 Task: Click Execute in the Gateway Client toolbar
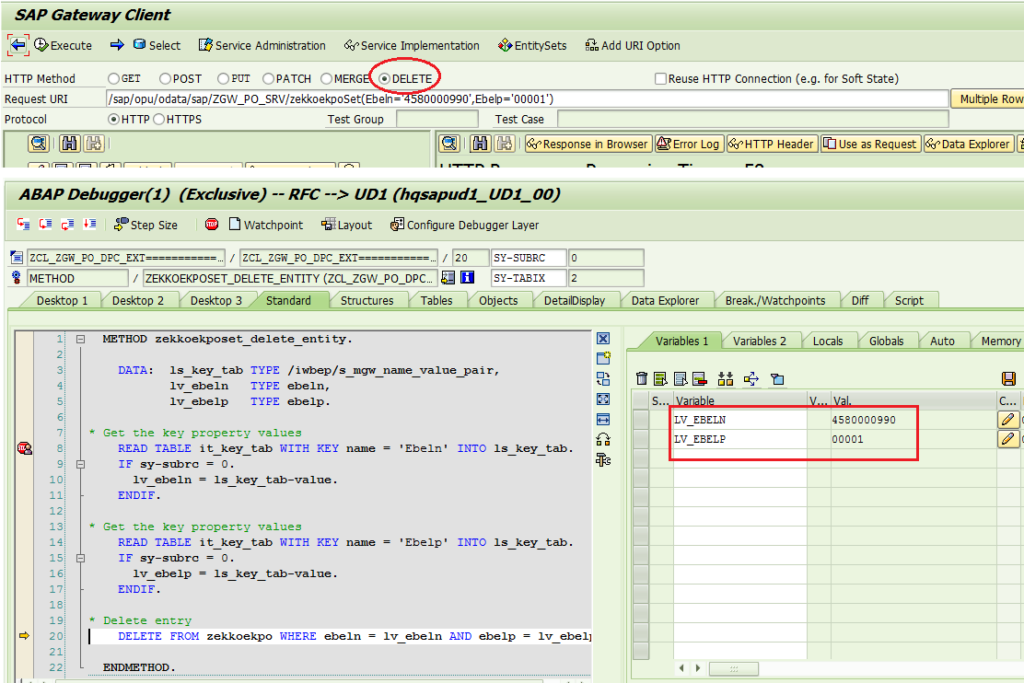(x=63, y=45)
